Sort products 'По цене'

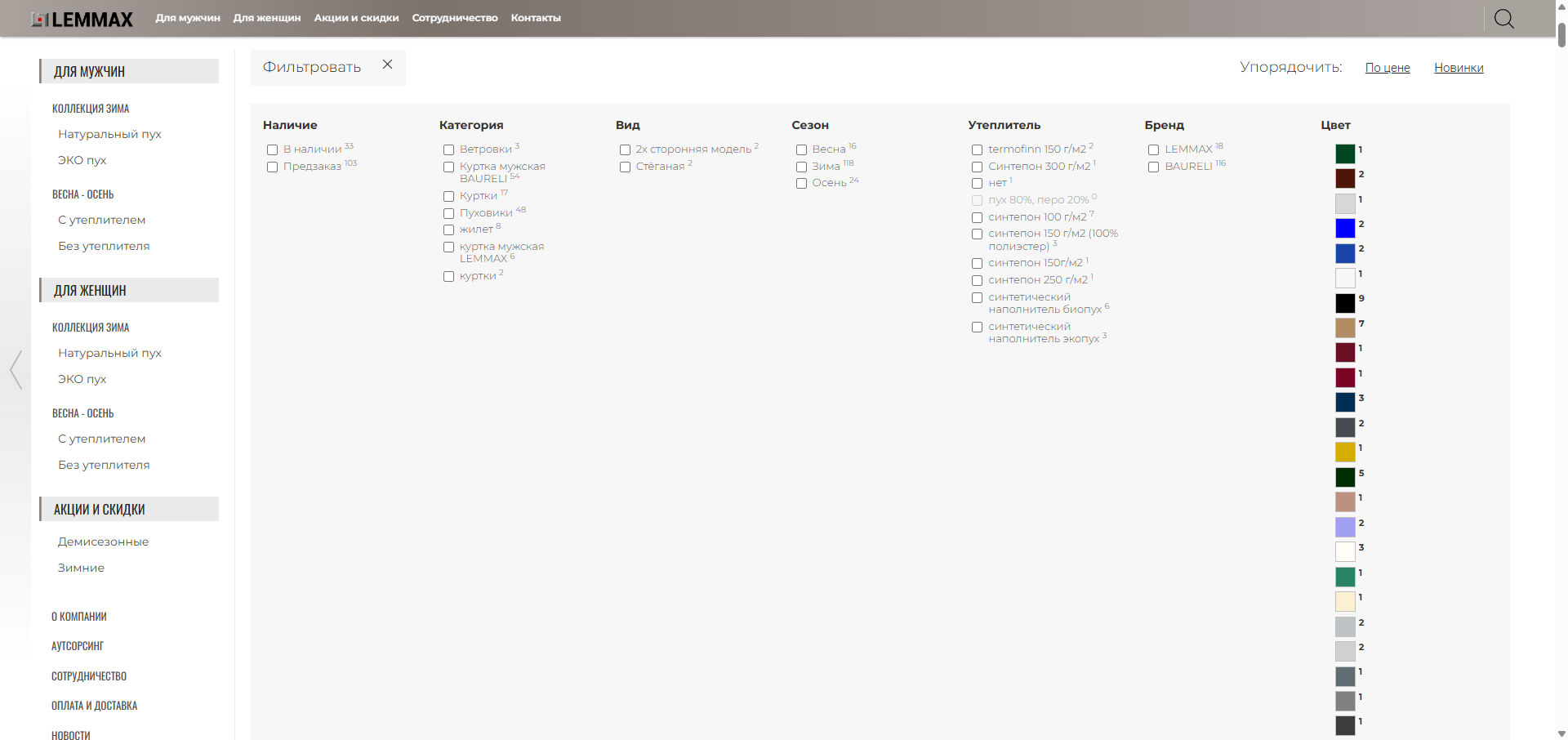pos(1388,68)
